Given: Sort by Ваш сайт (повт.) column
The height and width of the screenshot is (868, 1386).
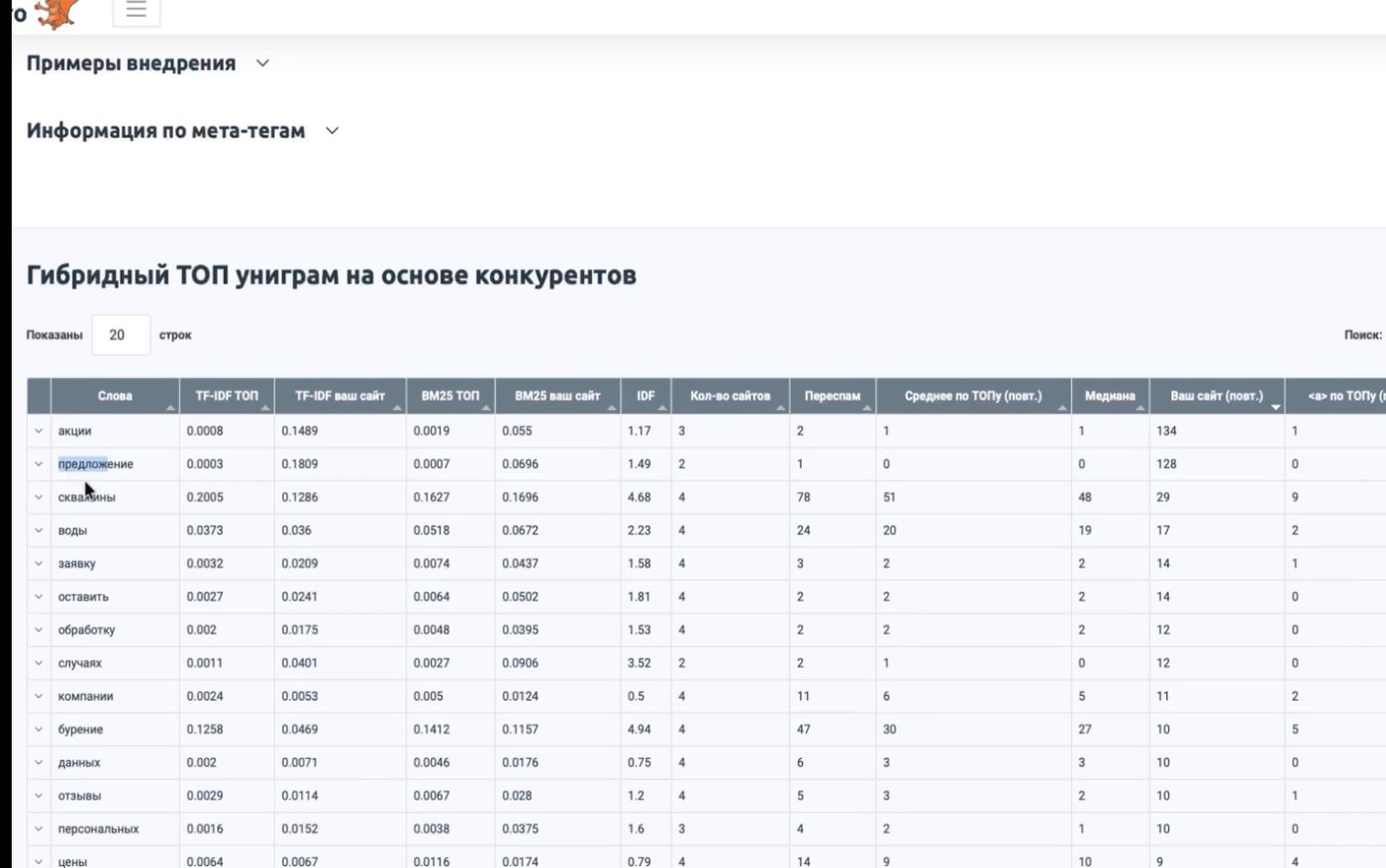Looking at the screenshot, I should coord(1217,396).
